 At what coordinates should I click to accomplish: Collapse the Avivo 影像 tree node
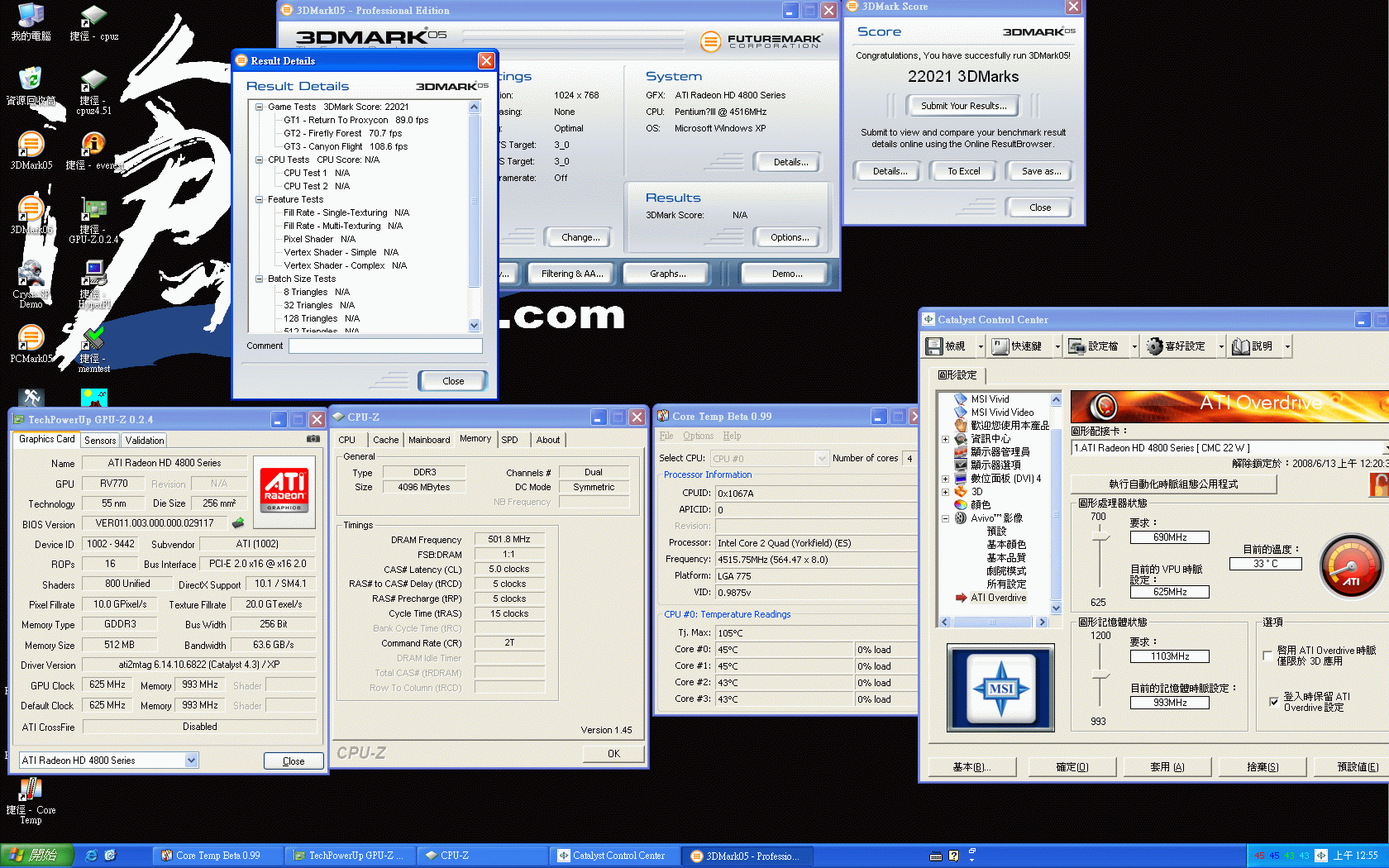[945, 518]
